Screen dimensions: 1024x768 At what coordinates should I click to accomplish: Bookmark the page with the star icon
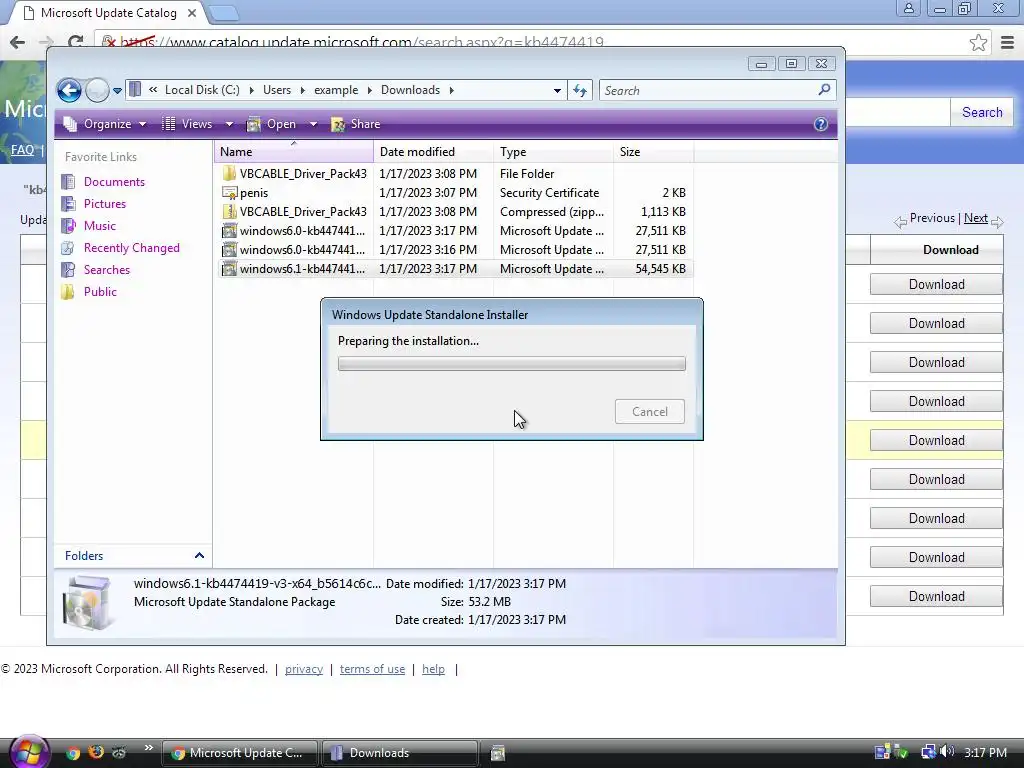coord(978,43)
